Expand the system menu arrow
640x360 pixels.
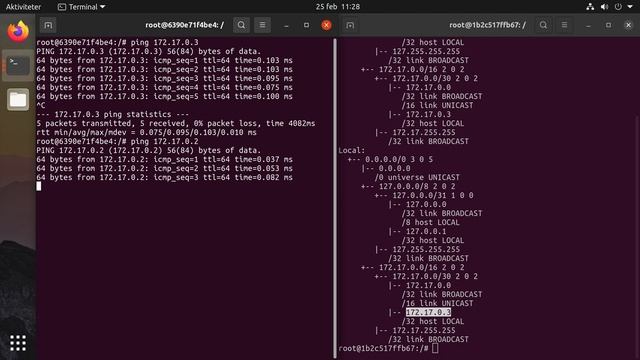tap(630, 7)
